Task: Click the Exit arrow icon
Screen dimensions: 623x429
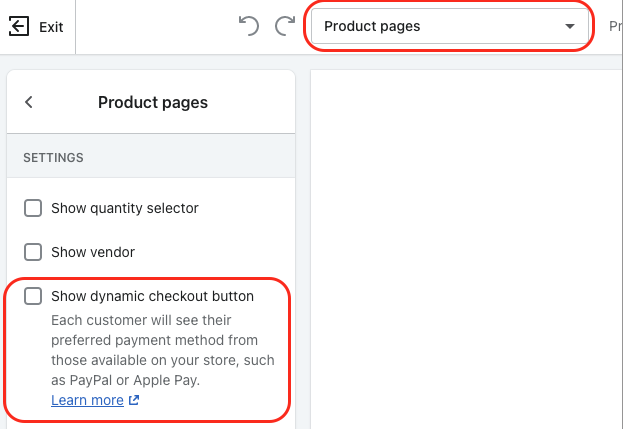Action: pos(19,27)
